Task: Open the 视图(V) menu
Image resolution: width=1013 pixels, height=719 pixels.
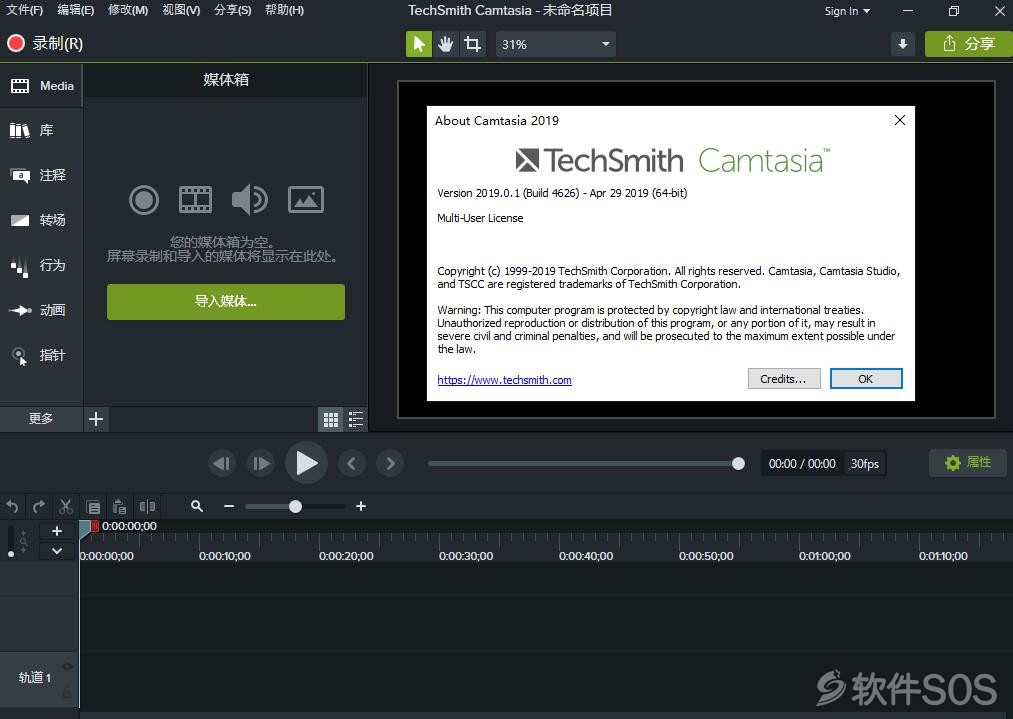Action: pos(181,10)
